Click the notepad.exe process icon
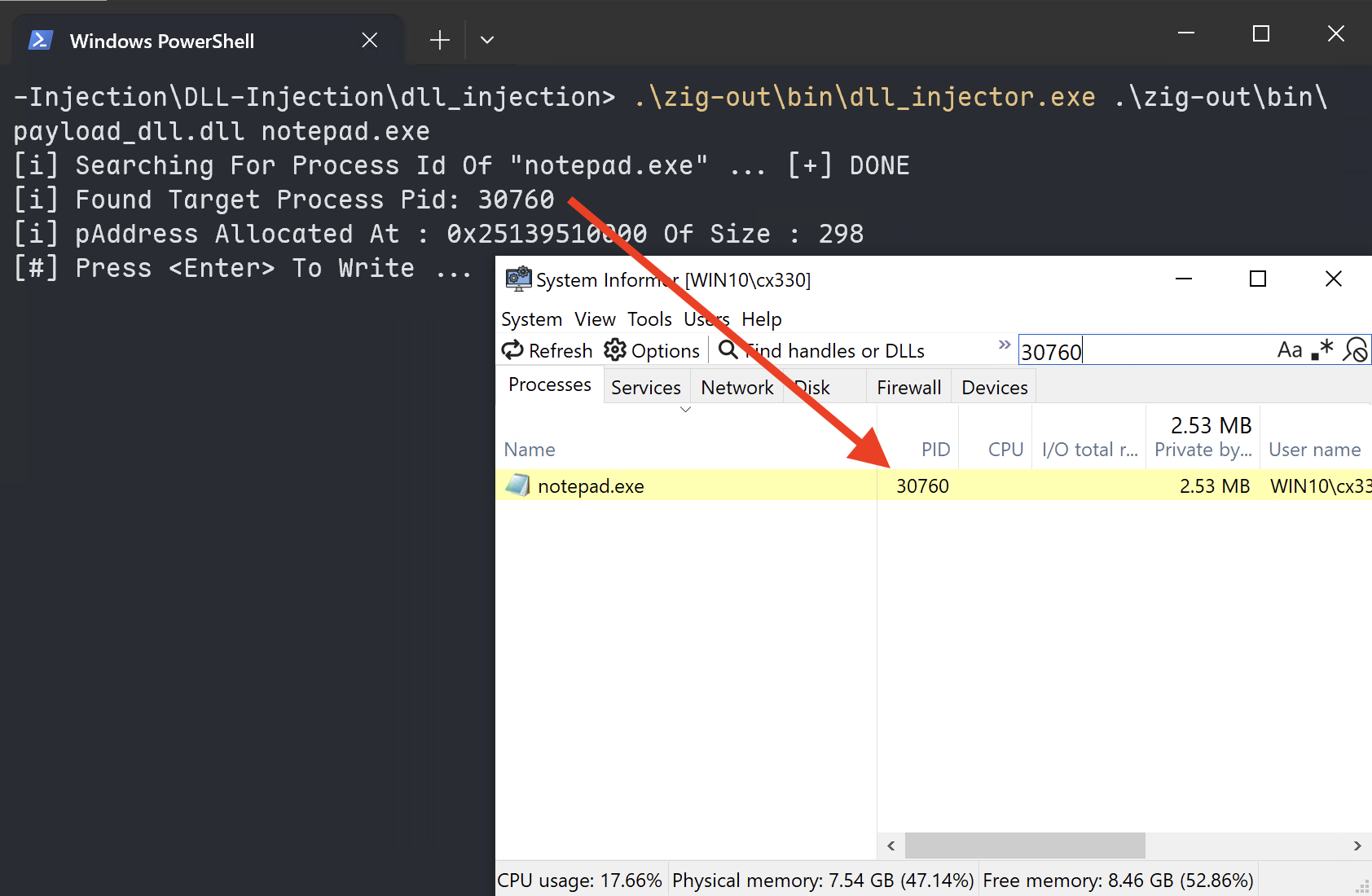The width and height of the screenshot is (1372, 896). point(518,485)
